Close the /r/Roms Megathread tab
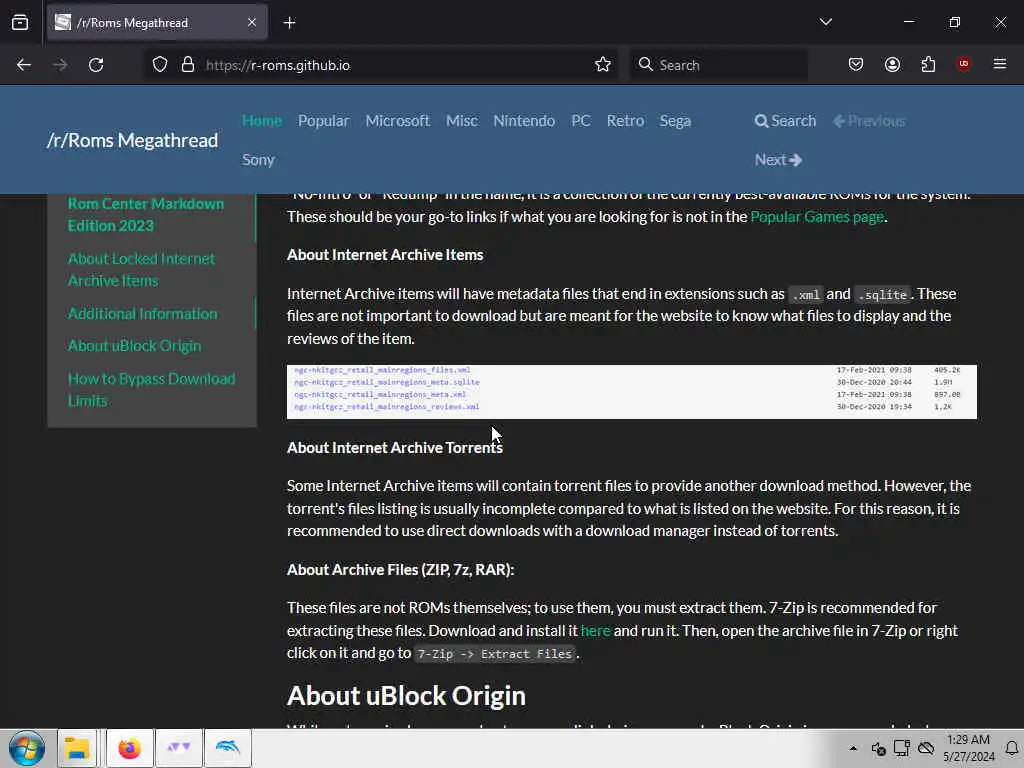The height and width of the screenshot is (768, 1024). (x=252, y=23)
